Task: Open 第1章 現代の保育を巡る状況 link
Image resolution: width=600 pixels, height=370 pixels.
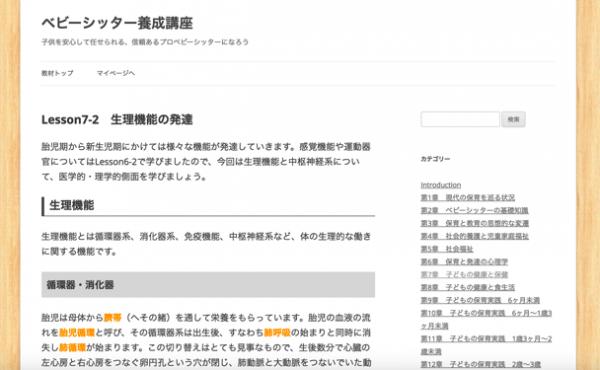Action: point(468,198)
